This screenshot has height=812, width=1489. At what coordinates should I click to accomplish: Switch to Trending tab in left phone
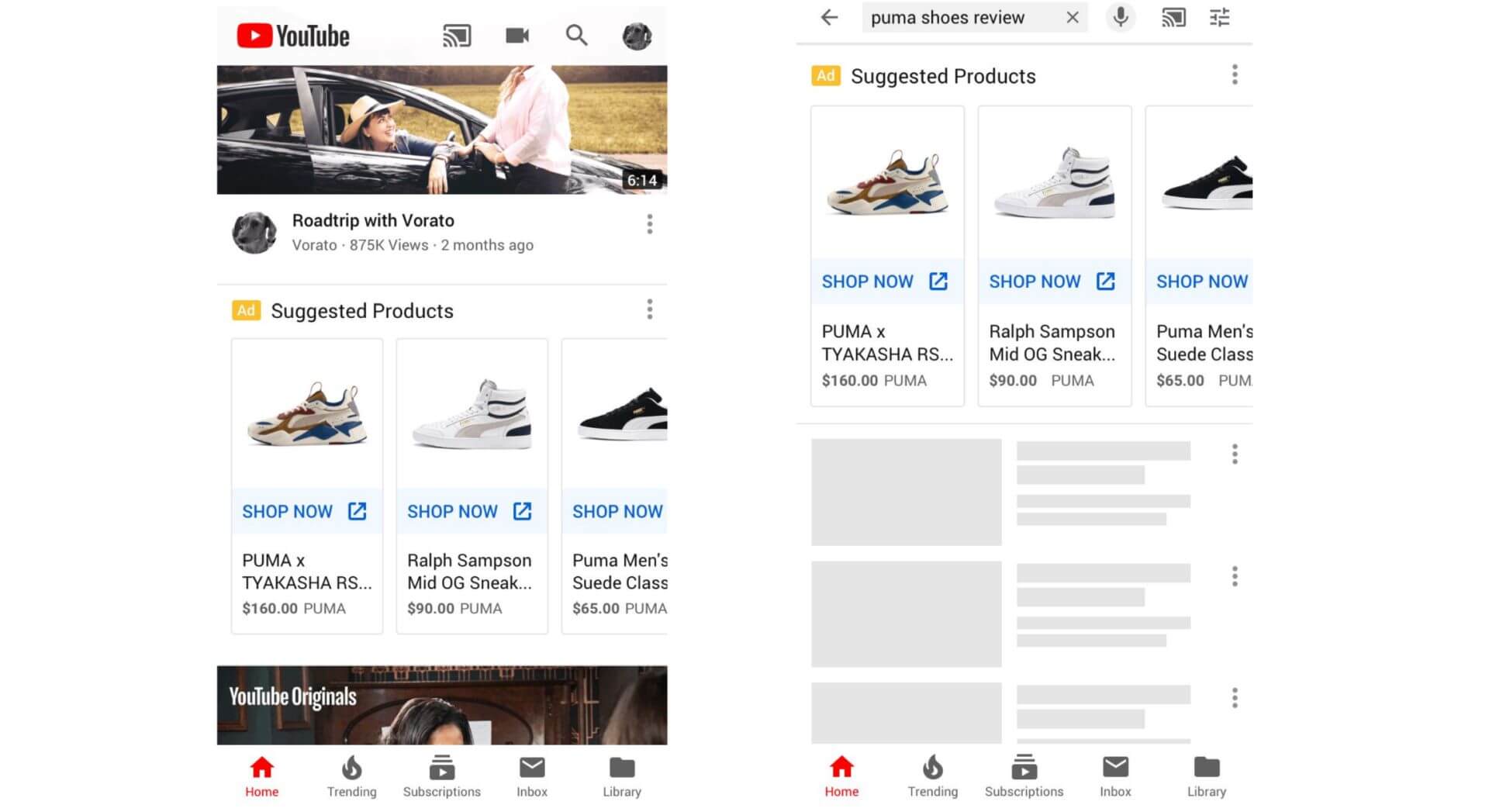351,776
